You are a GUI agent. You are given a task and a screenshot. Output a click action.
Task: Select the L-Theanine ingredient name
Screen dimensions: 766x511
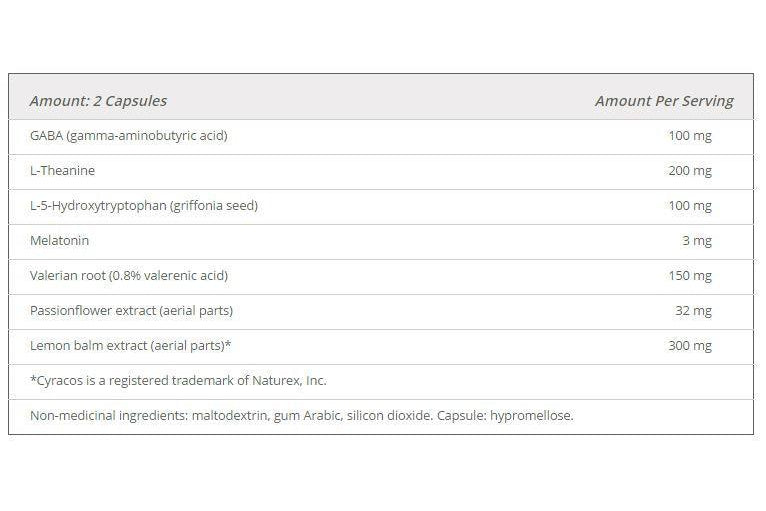[62, 171]
